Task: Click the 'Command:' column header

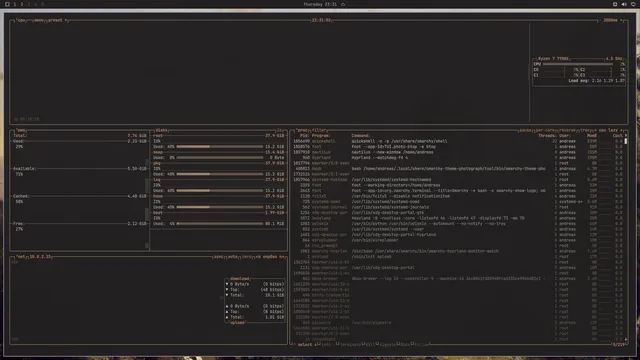Action: tap(360, 136)
